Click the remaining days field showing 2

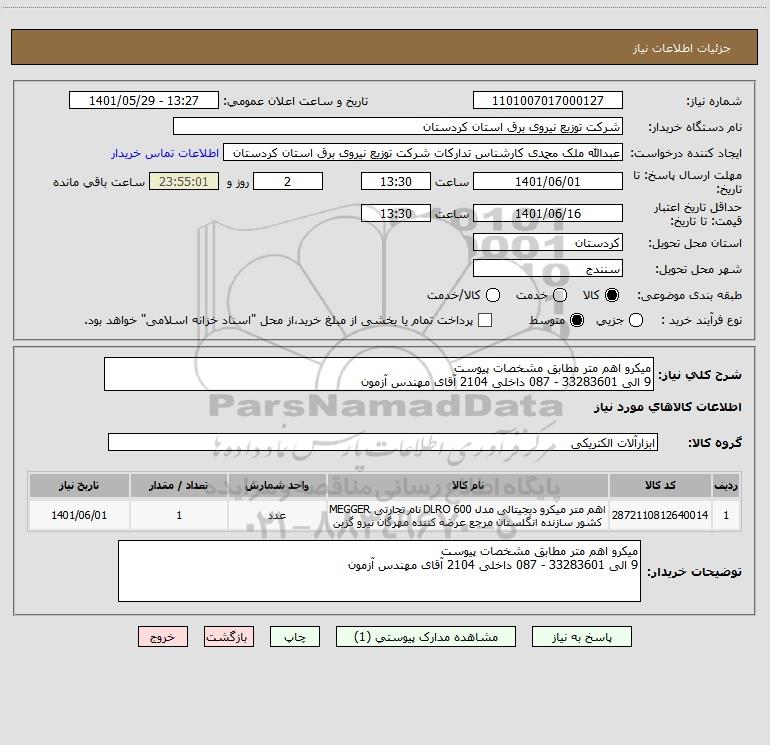[288, 181]
